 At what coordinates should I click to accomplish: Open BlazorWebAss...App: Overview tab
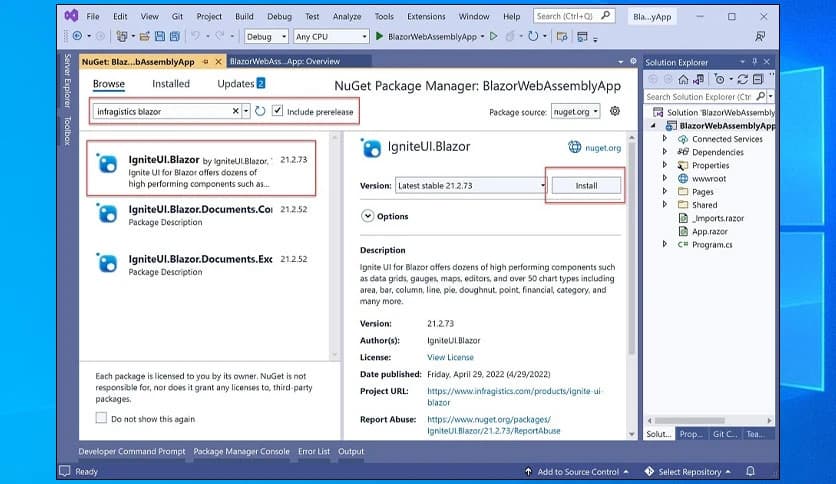(285, 61)
